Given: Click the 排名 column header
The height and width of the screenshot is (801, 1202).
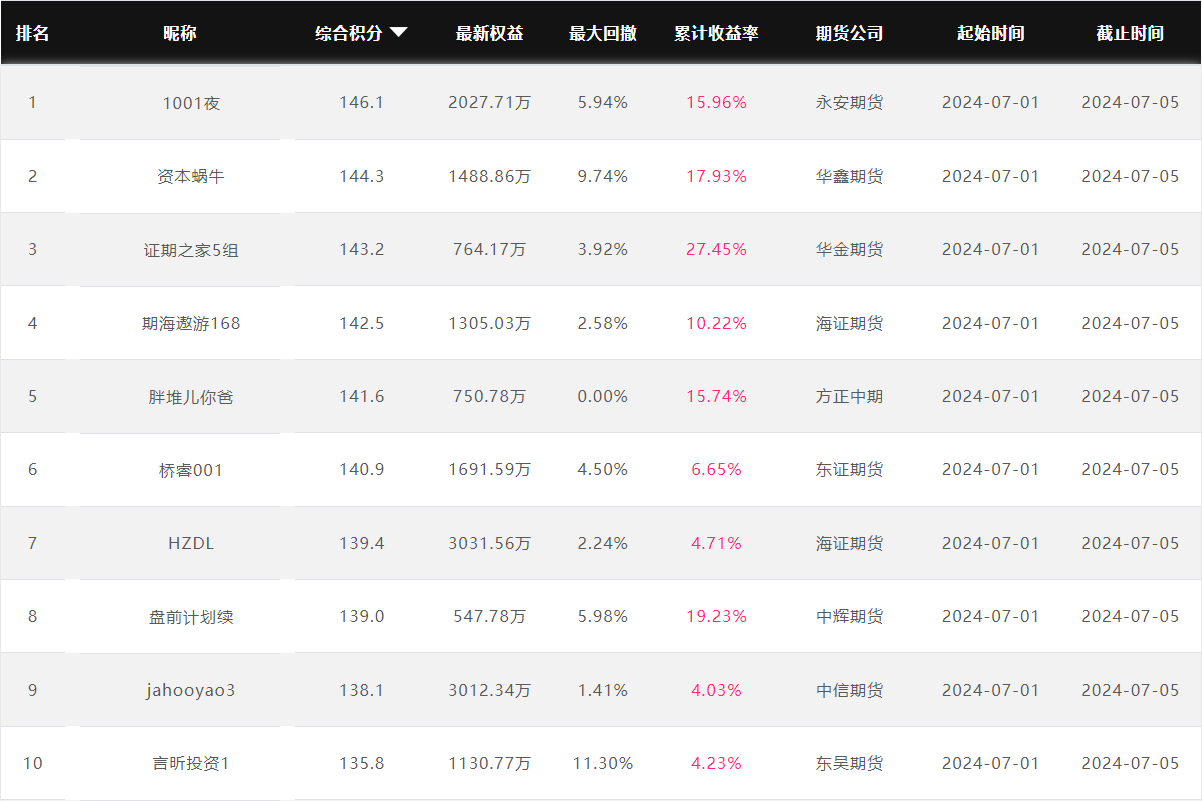Looking at the screenshot, I should pos(32,33).
